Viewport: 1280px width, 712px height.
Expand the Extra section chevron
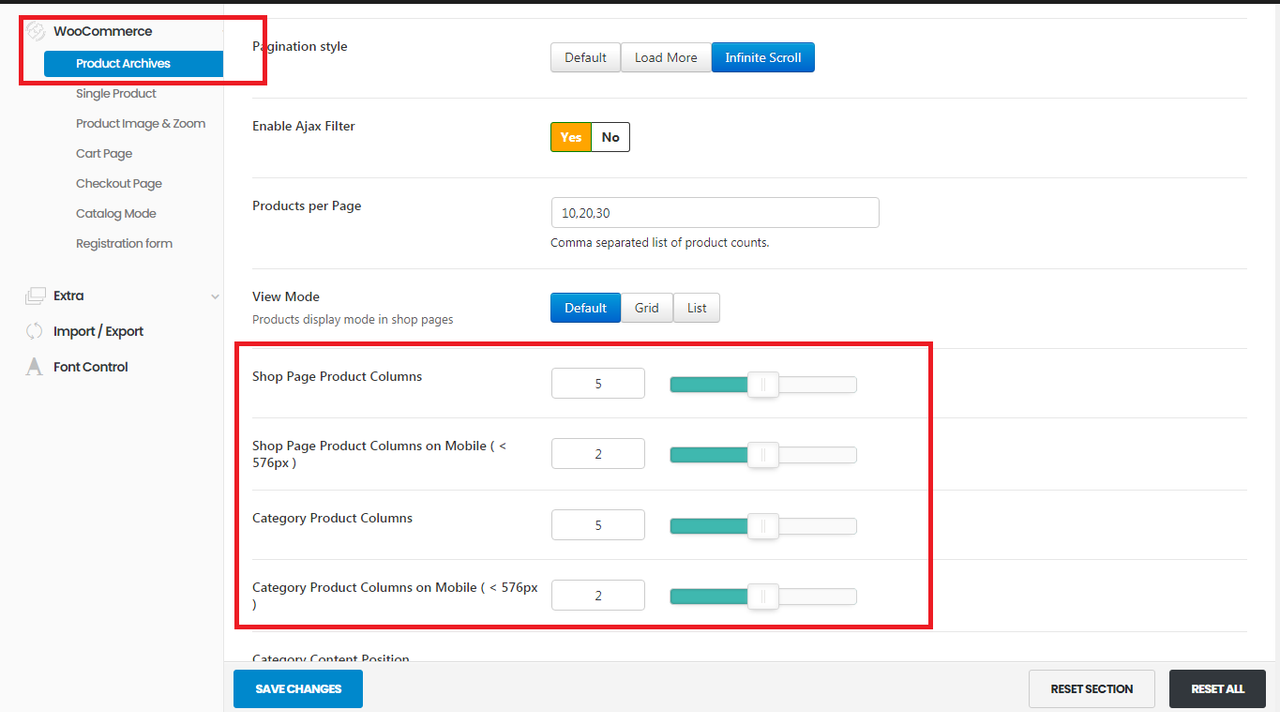(x=215, y=296)
